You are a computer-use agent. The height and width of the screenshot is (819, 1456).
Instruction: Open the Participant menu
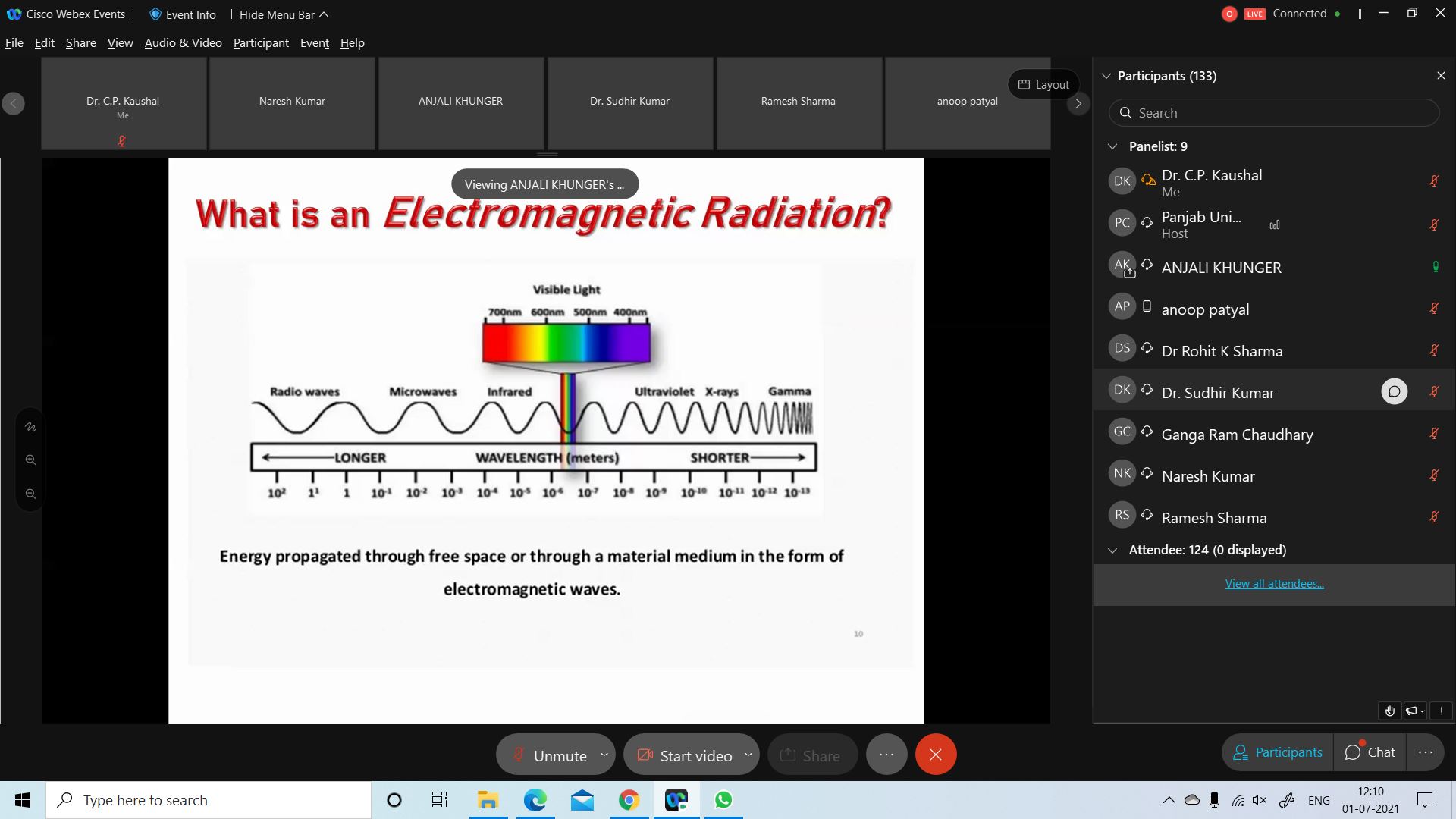(x=261, y=42)
